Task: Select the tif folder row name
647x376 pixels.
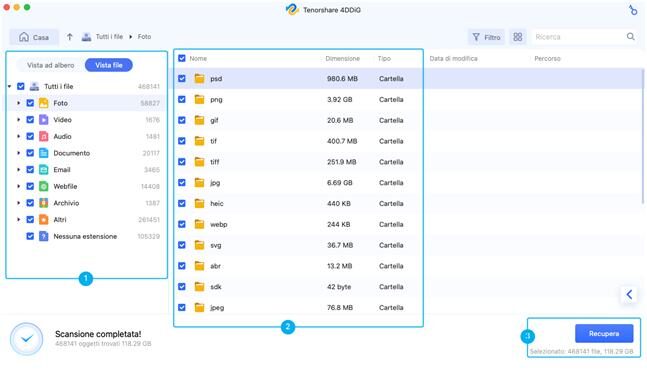Action: click(x=213, y=141)
